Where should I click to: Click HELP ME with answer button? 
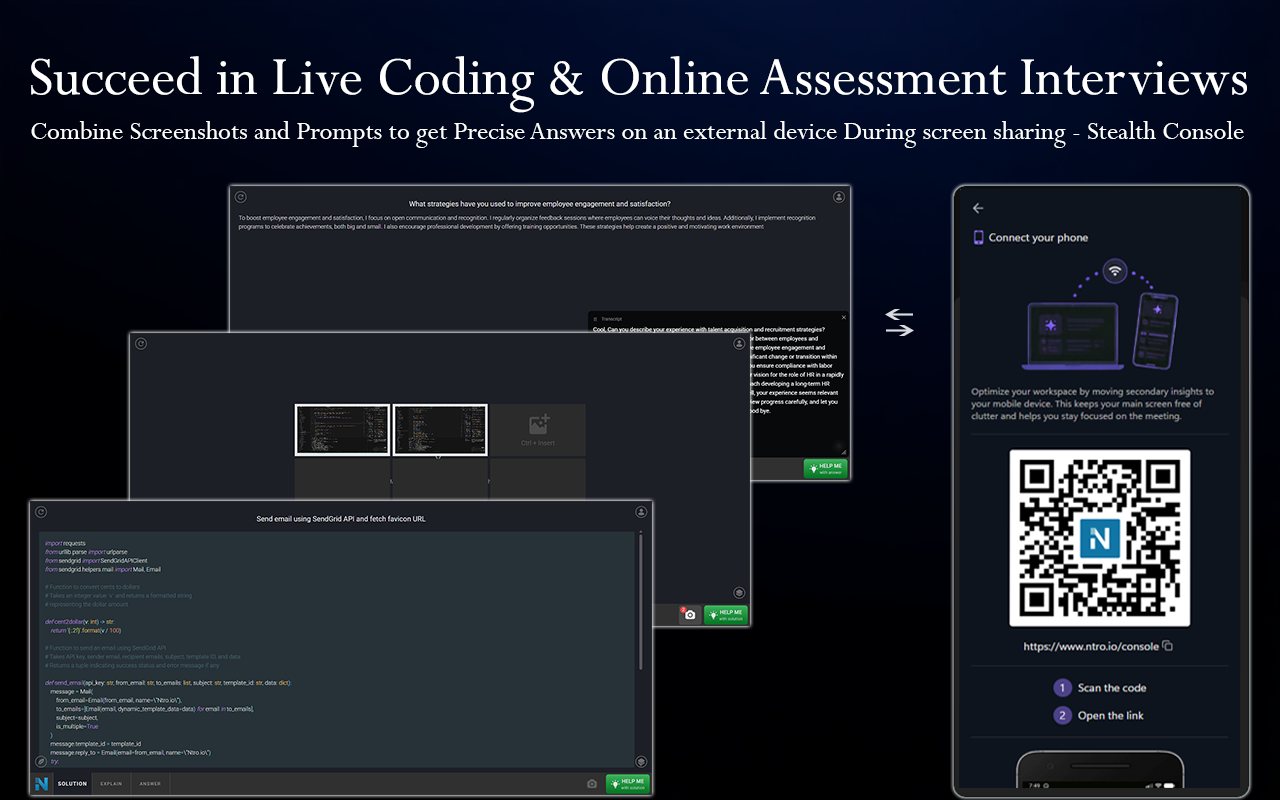pos(826,468)
